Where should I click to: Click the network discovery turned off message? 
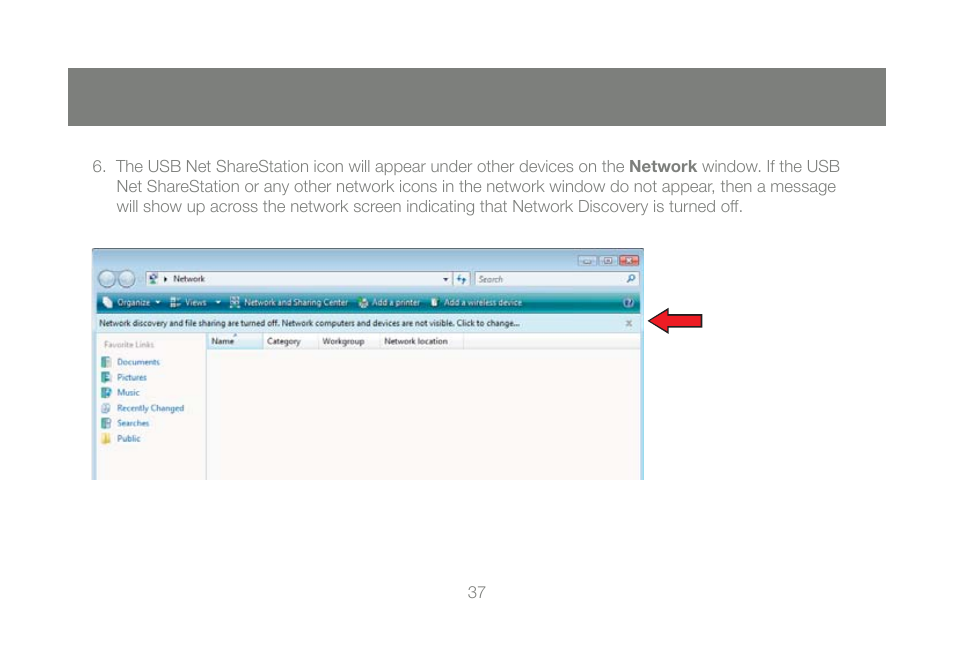[309, 323]
